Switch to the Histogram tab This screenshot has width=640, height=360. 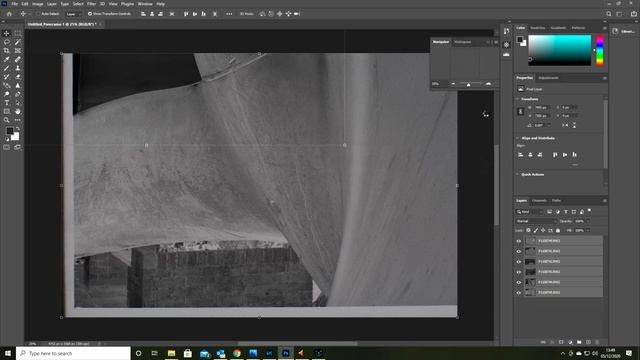point(462,42)
